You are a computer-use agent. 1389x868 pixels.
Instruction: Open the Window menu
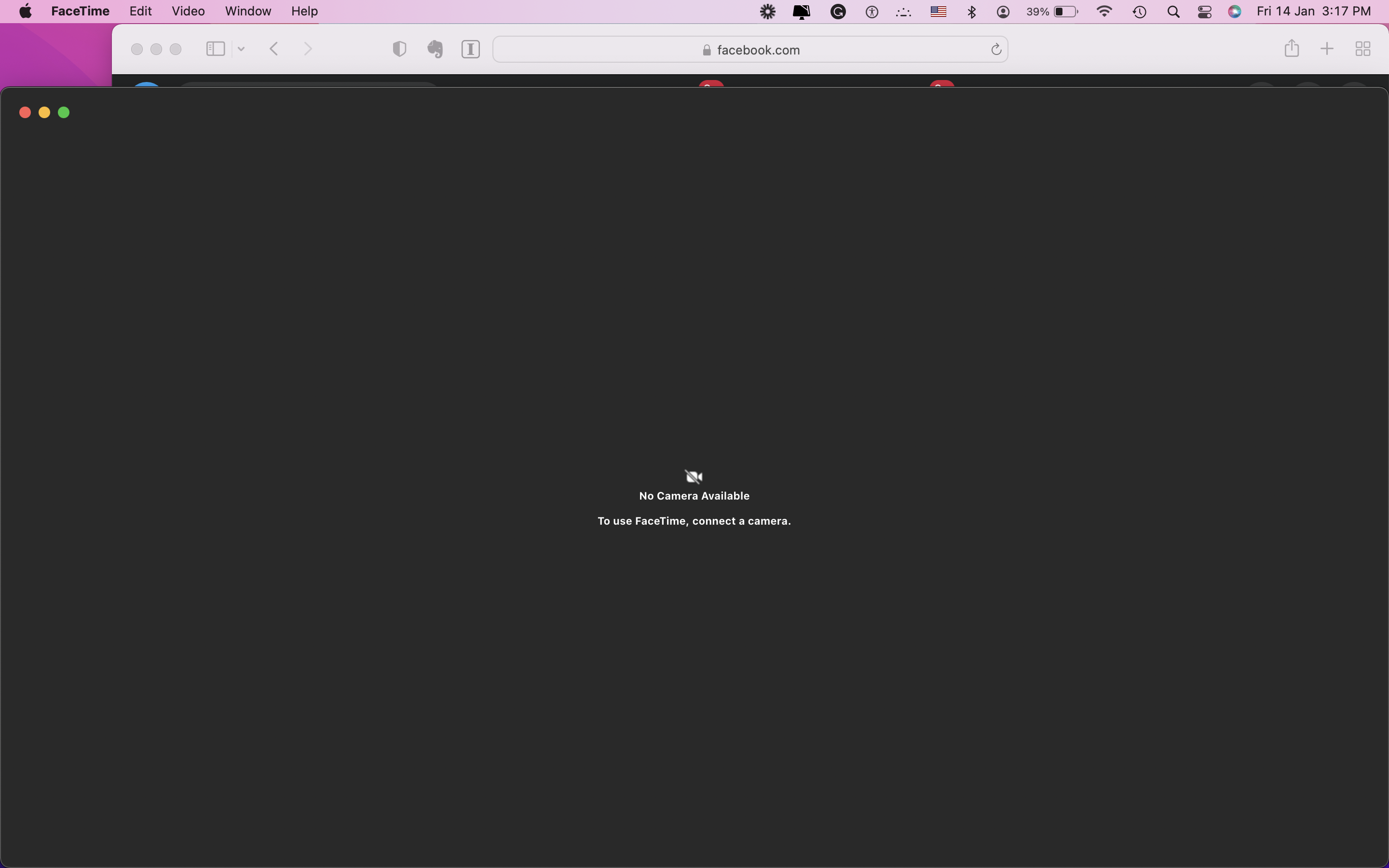247,12
